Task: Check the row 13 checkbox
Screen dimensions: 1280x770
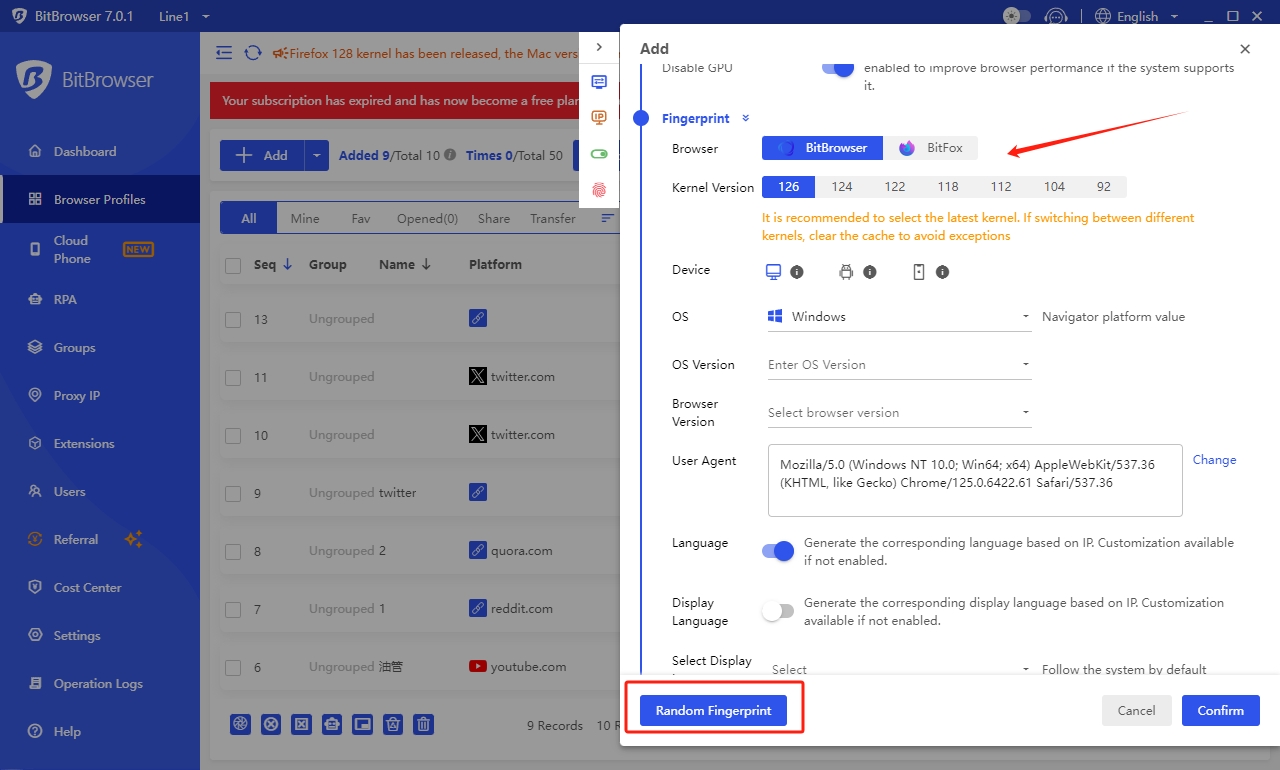Action: point(233,319)
